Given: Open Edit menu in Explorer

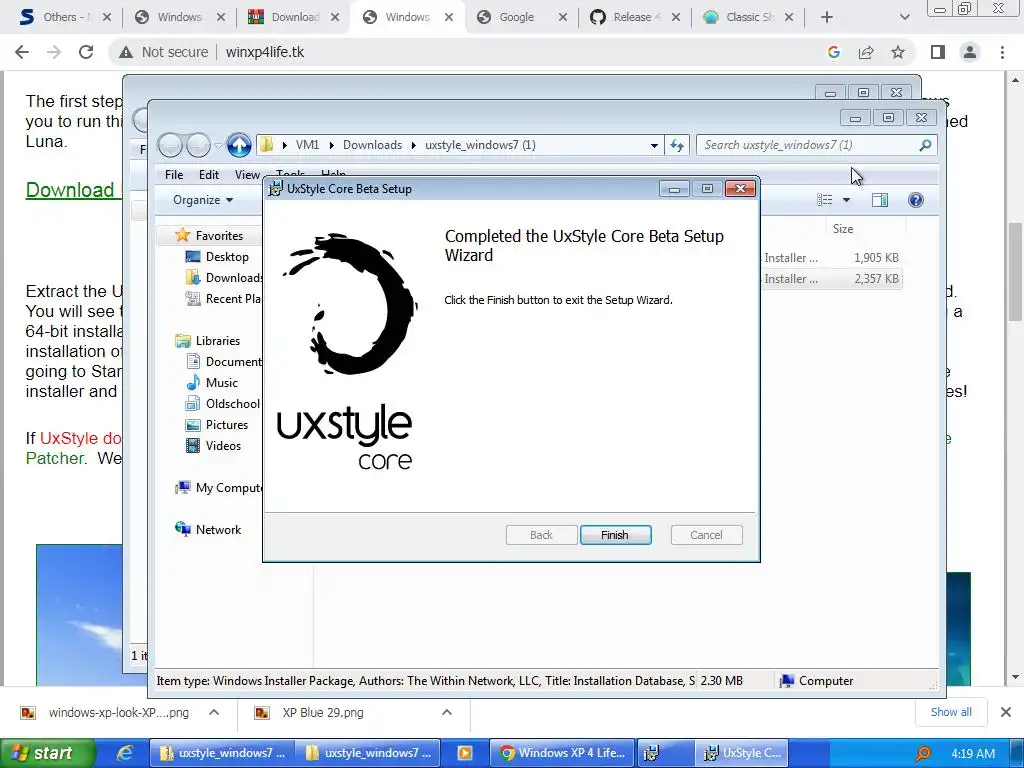Looking at the screenshot, I should pos(208,174).
